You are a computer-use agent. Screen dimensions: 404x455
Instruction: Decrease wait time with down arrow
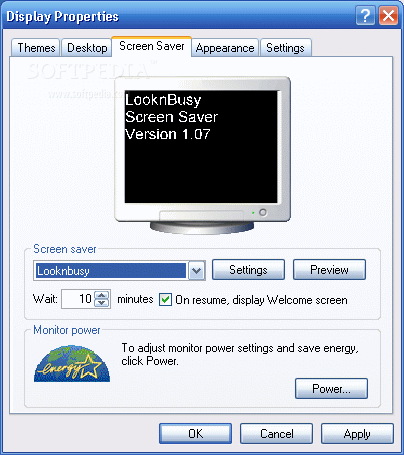(102, 303)
